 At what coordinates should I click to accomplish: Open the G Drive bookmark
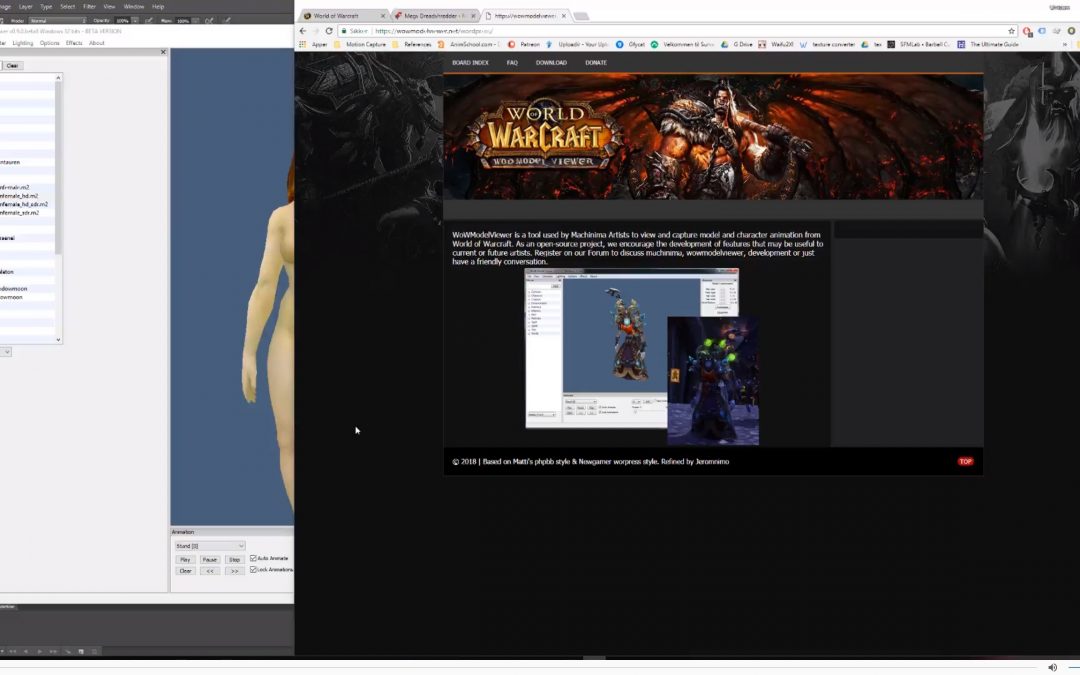[736, 44]
